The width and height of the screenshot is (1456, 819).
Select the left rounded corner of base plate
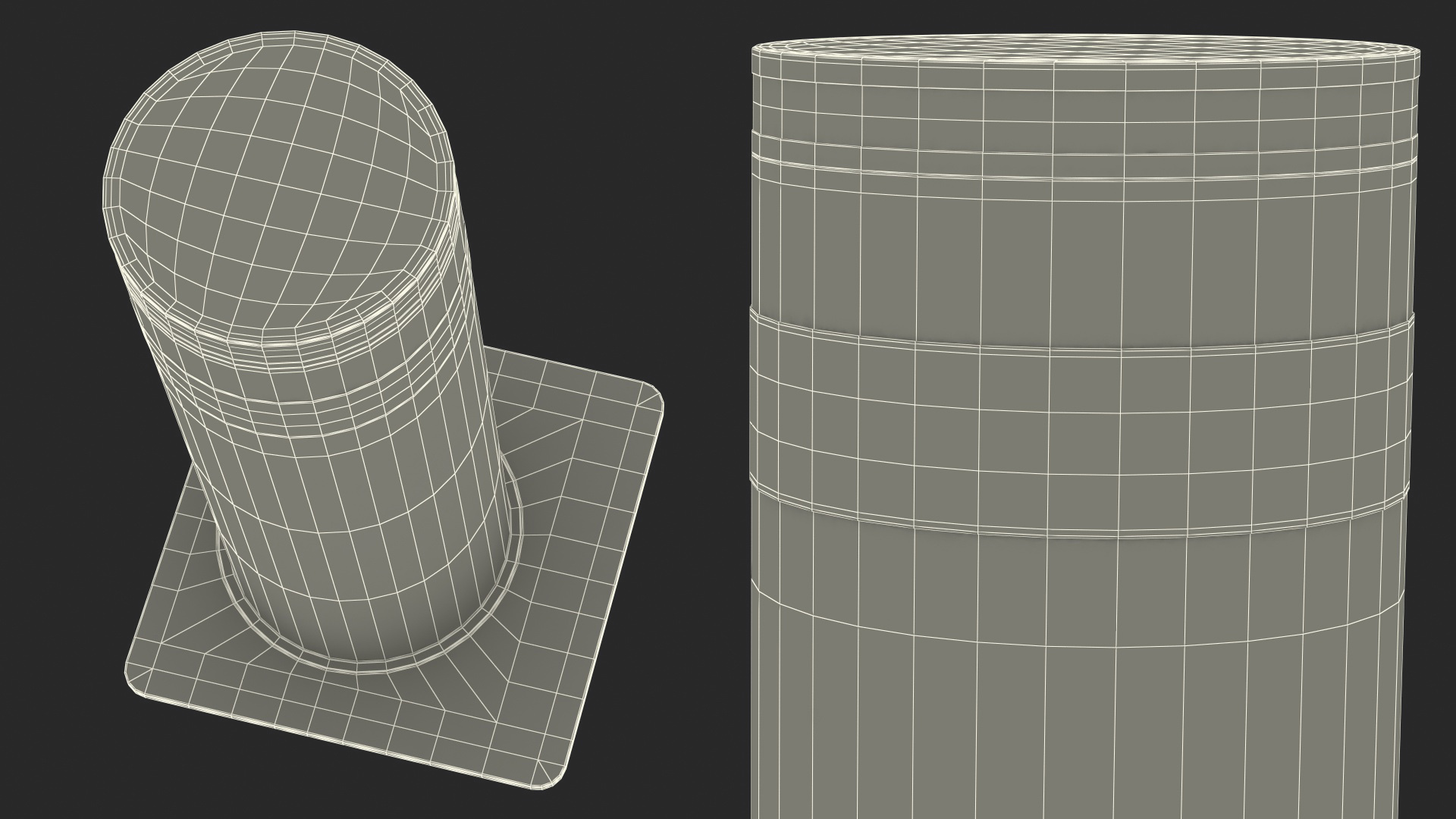click(133, 675)
